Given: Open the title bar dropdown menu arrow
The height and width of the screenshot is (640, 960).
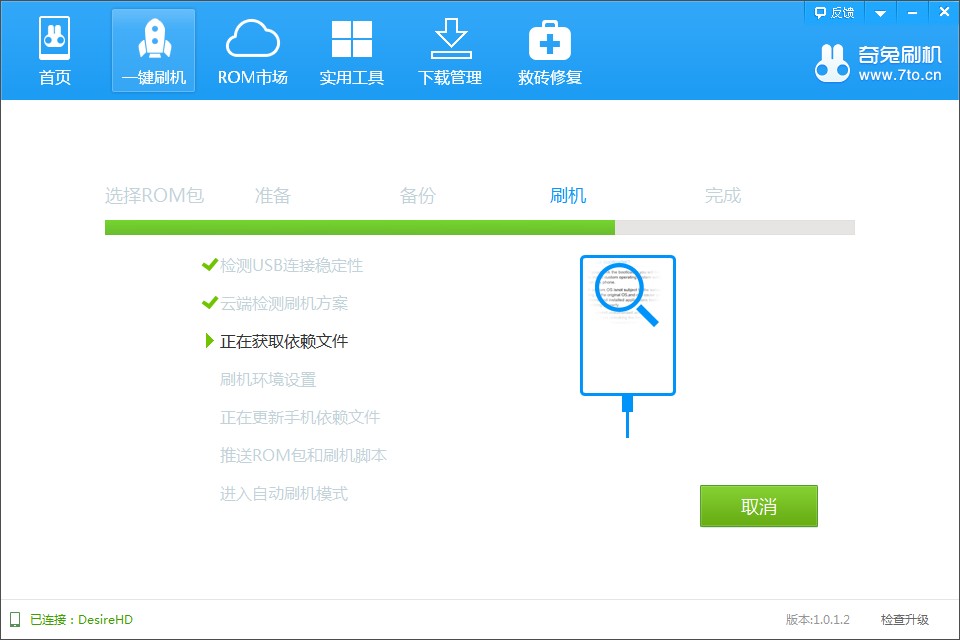Looking at the screenshot, I should (880, 13).
